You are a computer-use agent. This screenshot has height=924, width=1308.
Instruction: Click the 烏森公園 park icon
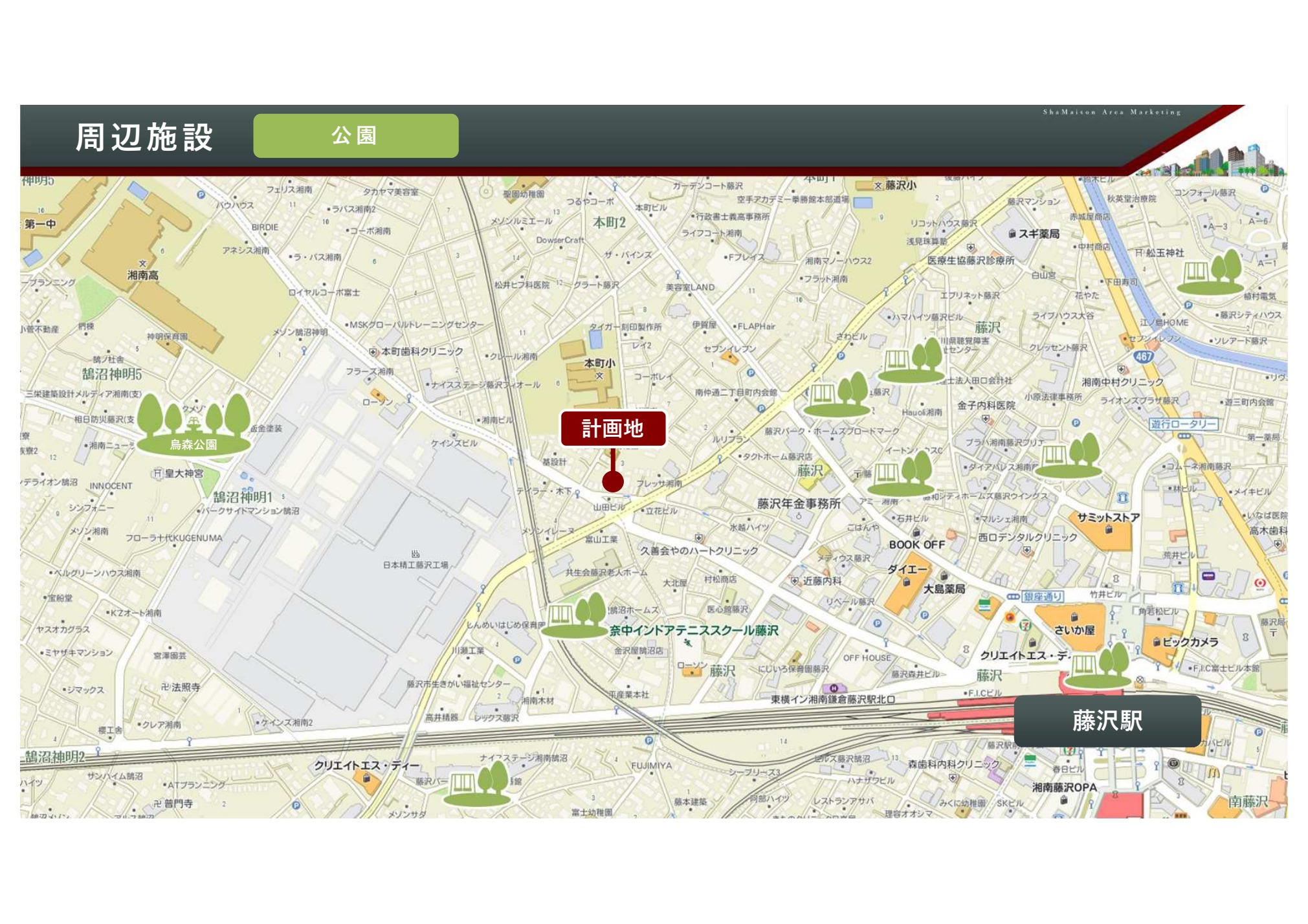pos(194,424)
